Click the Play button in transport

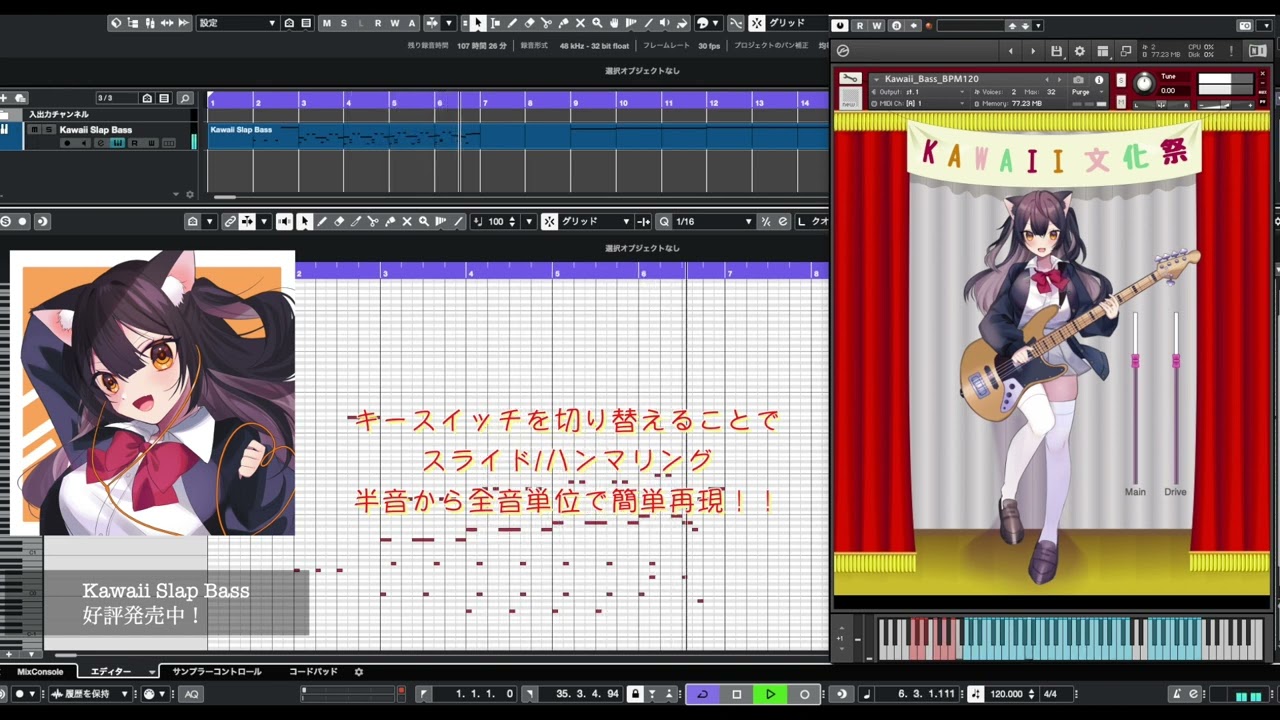coord(770,694)
